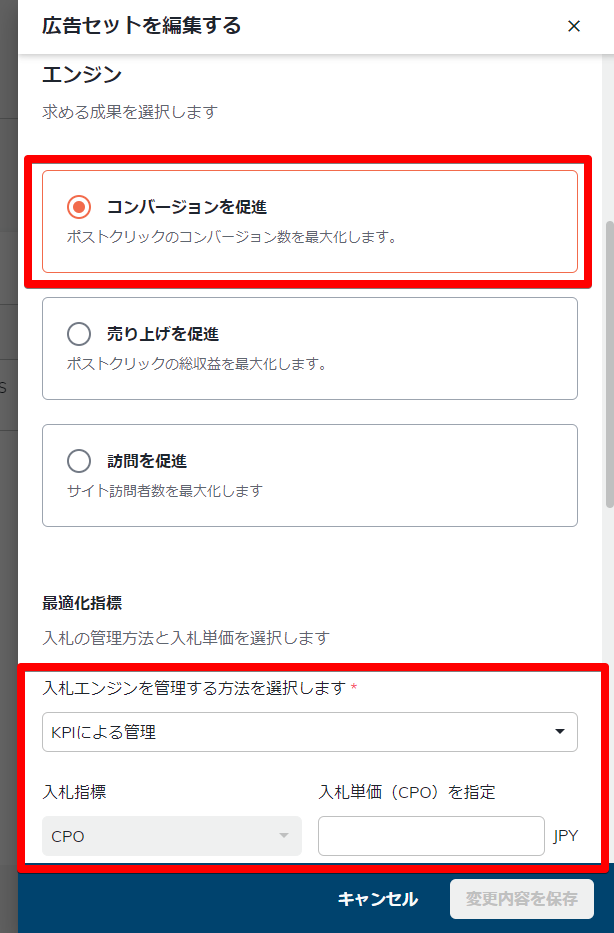The height and width of the screenshot is (933, 614).
Task: Click the 入札エンジンを管理する方法を選択します label
Action: point(194,688)
